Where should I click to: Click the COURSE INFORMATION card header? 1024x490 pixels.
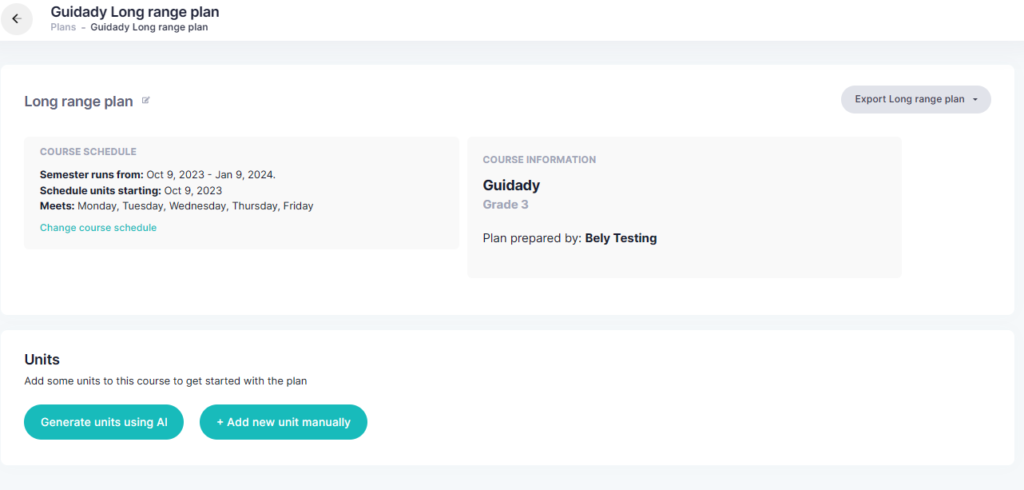[539, 159]
